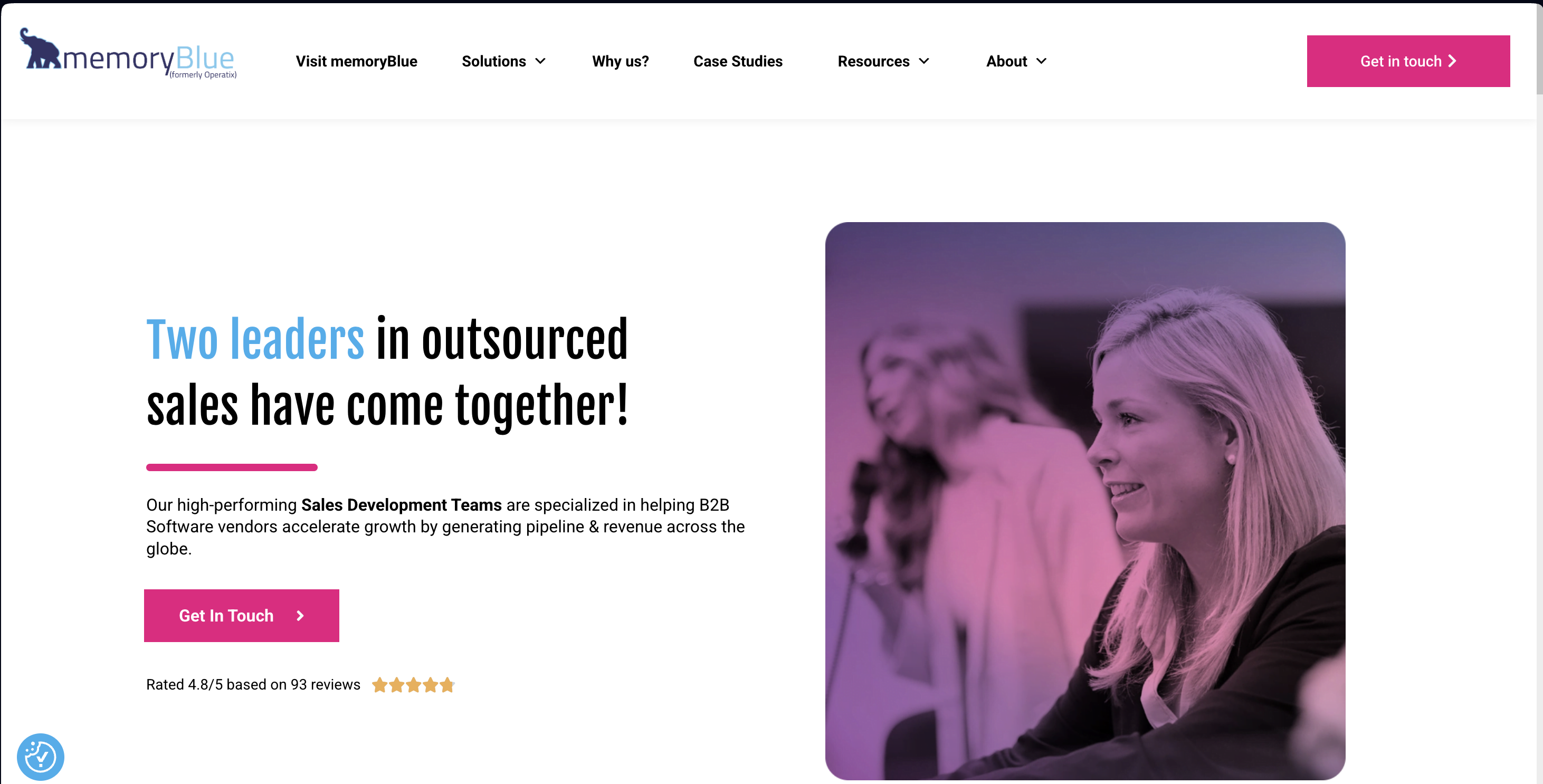Click the pink Get in touch header button

click(1408, 61)
